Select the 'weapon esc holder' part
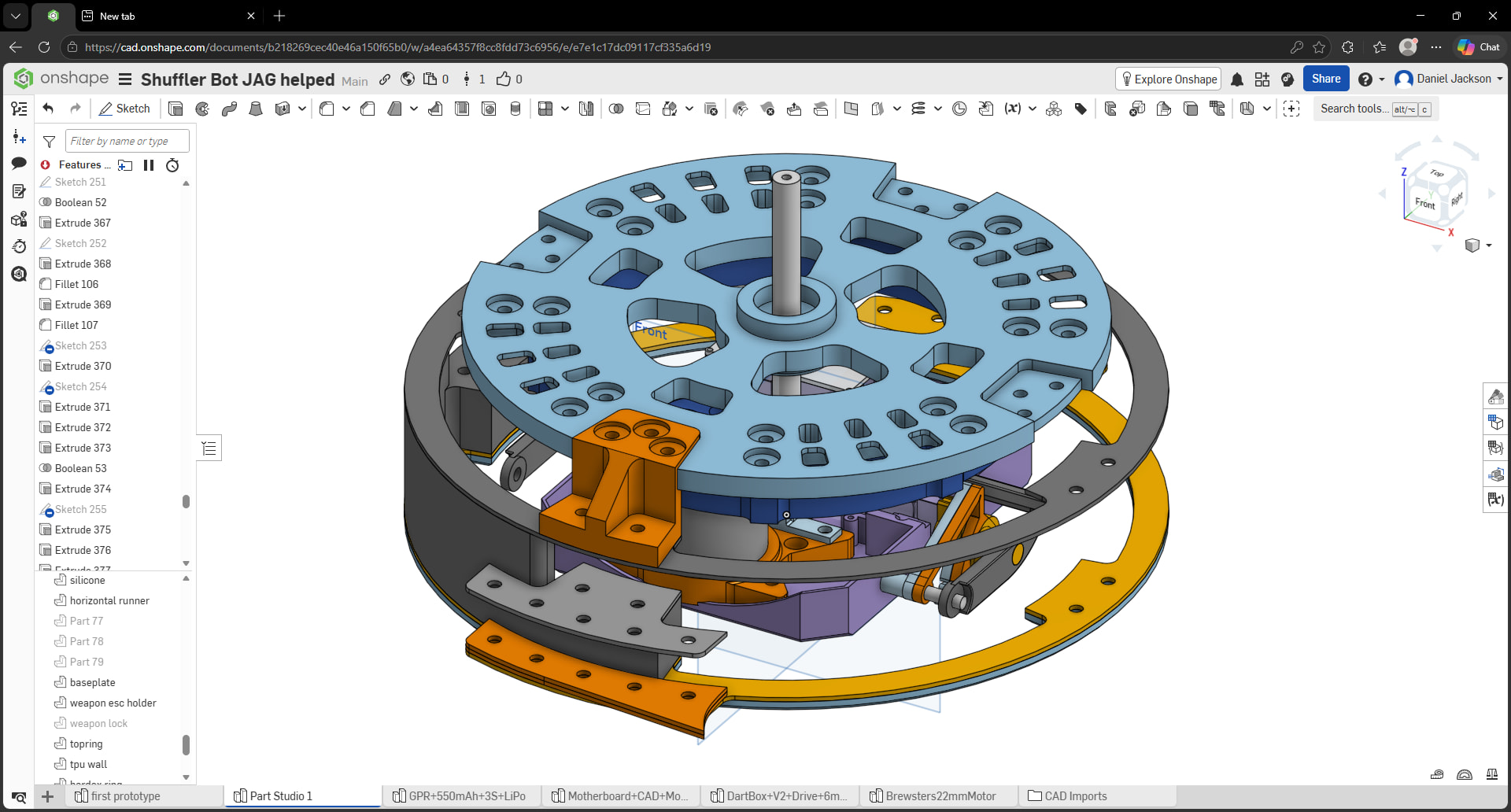This screenshot has height=812, width=1511. coord(113,703)
